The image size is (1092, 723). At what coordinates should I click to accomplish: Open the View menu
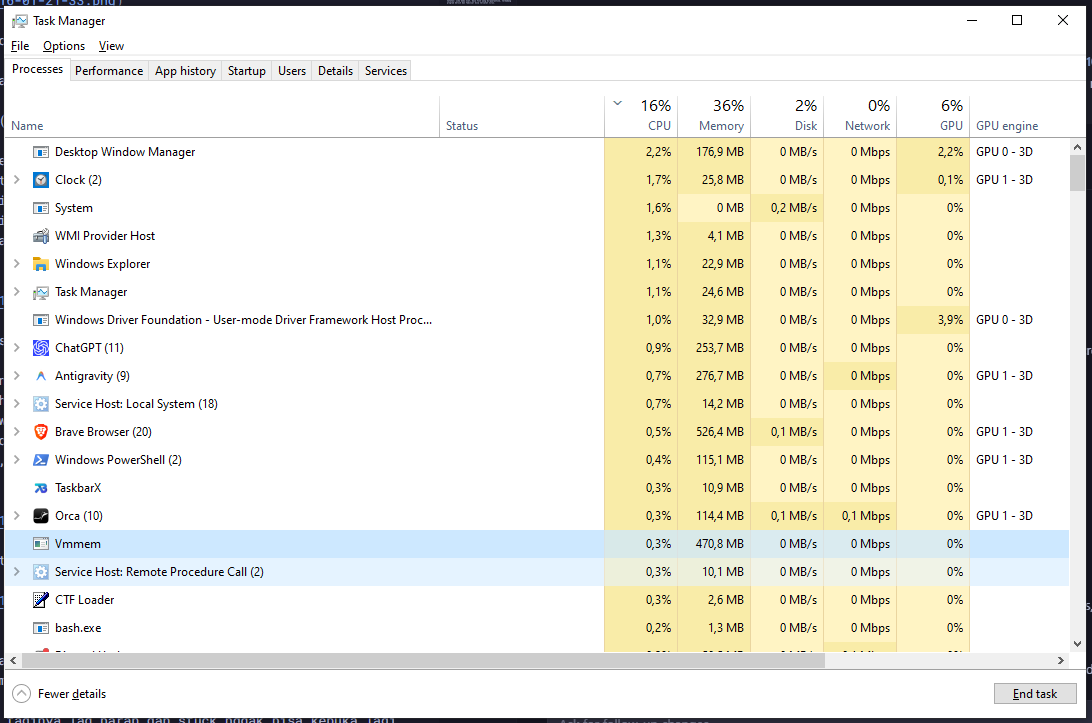(111, 46)
